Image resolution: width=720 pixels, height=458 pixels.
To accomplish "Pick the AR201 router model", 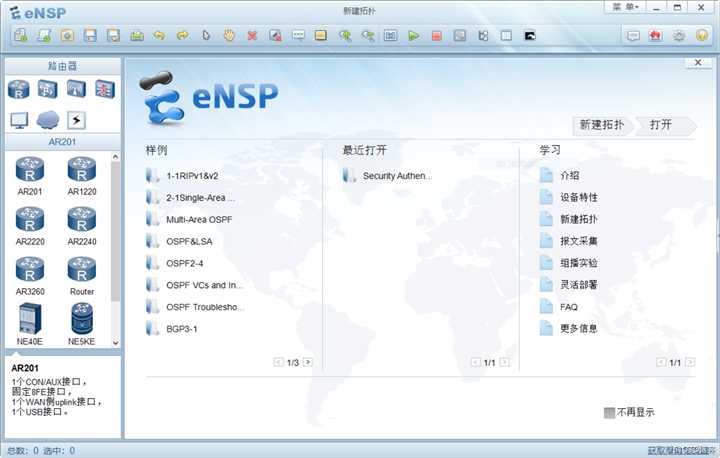I will click(x=30, y=176).
